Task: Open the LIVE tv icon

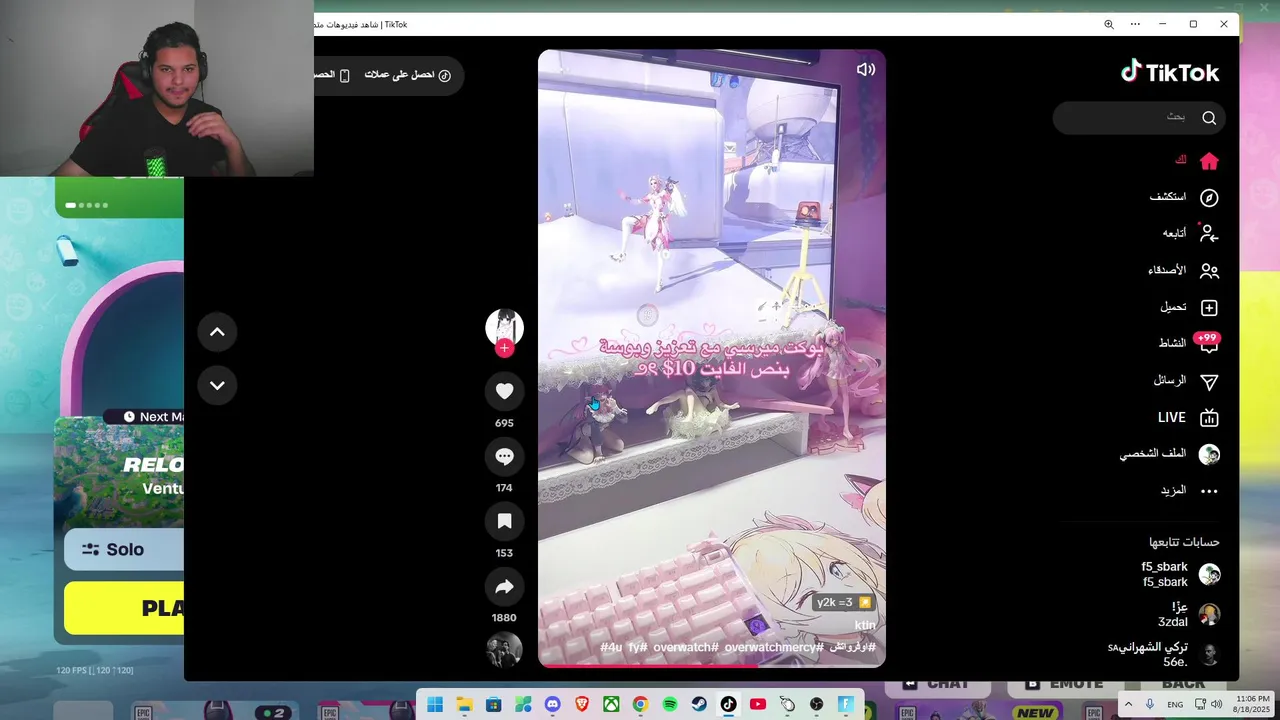Action: click(1209, 418)
